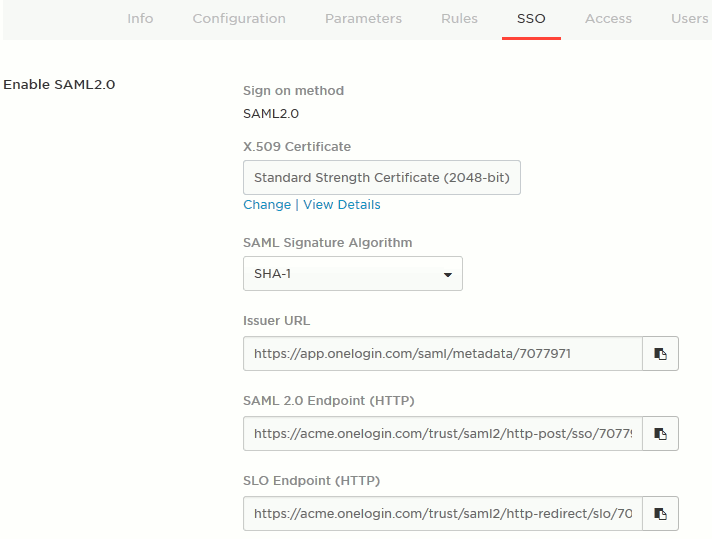Click the Change certificate link
Screen dimensions: 712x539
pyautogui.click(x=267, y=205)
